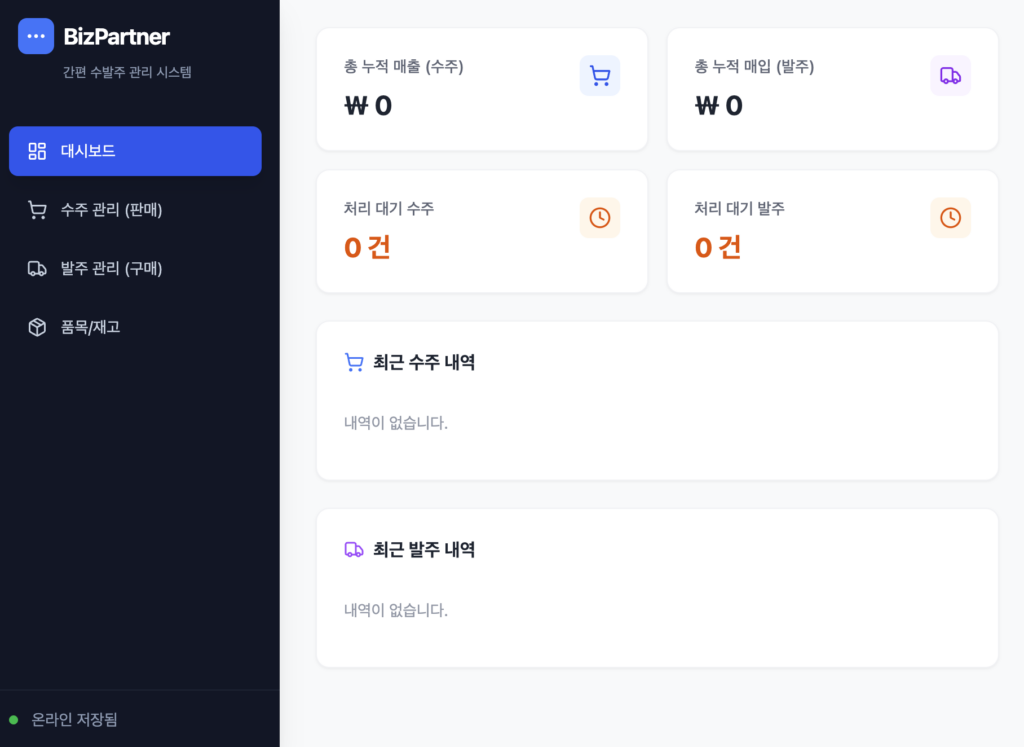The width and height of the screenshot is (1024, 747).
Task: Click the sidebar truck icon
Action: pos(37,268)
